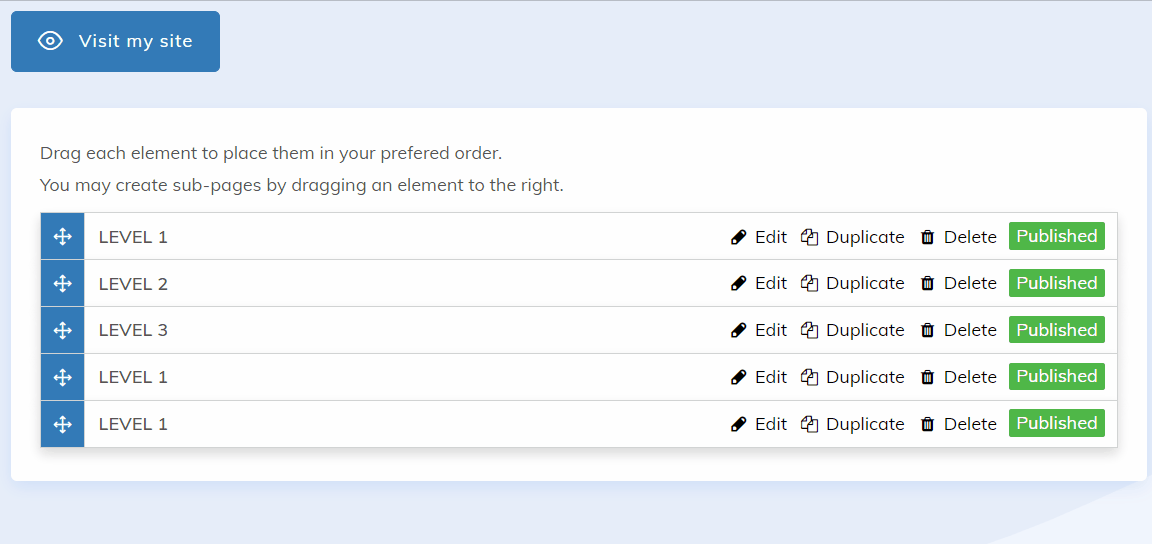The image size is (1152, 544).
Task: Click the move handle for LEVEL 3
Action: click(x=62, y=331)
